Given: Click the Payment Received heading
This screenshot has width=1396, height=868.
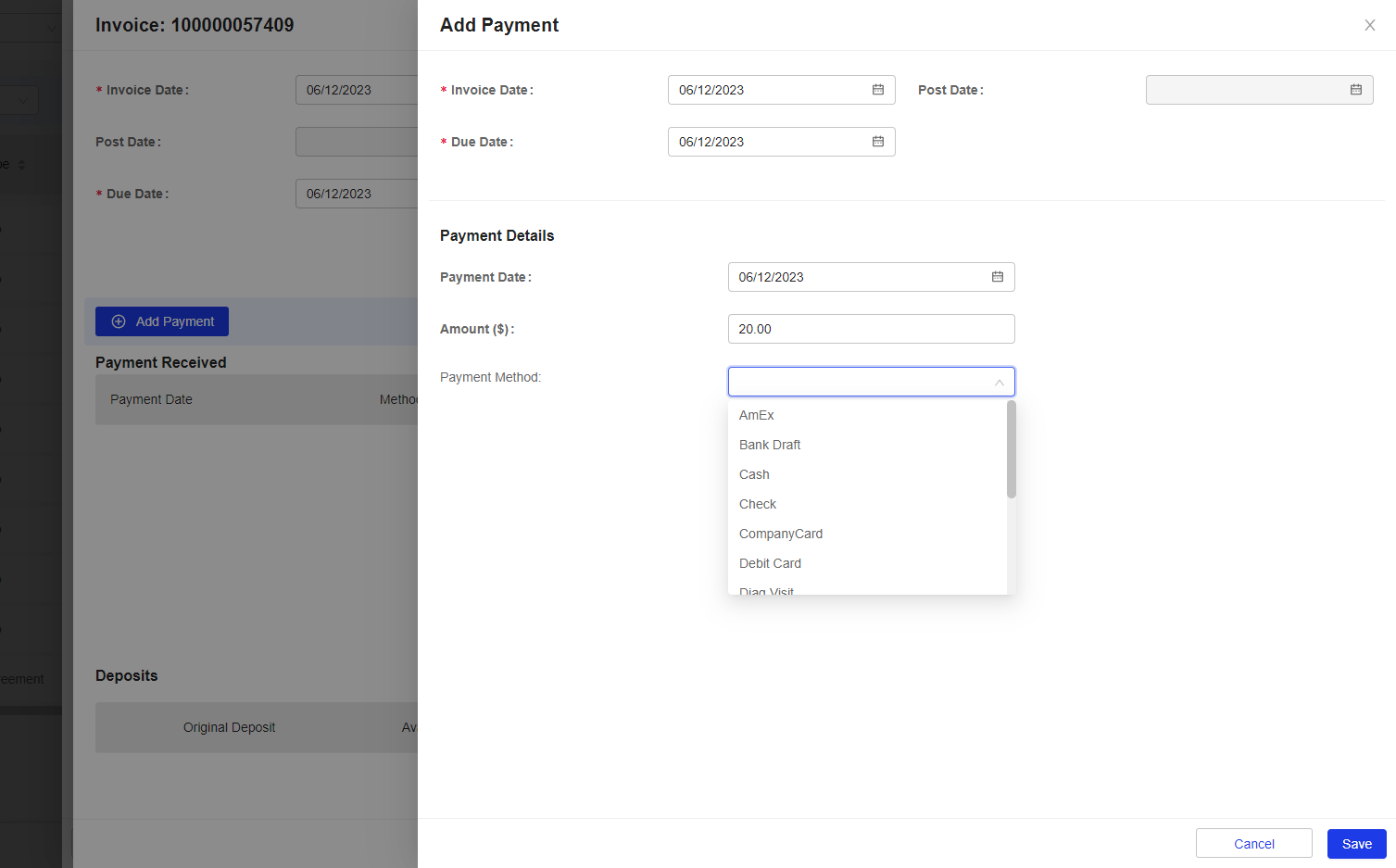Looking at the screenshot, I should (x=161, y=362).
